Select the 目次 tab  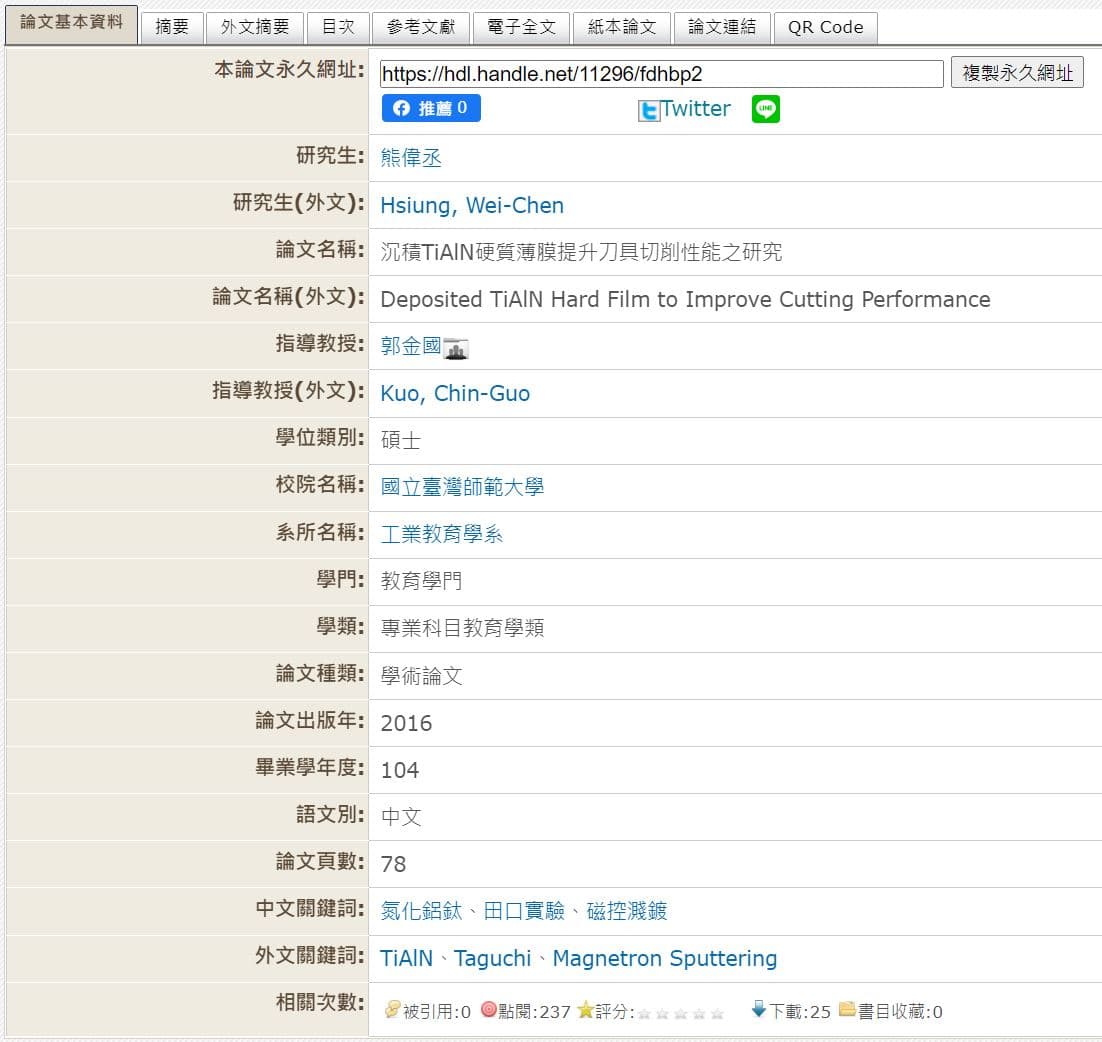[x=338, y=27]
